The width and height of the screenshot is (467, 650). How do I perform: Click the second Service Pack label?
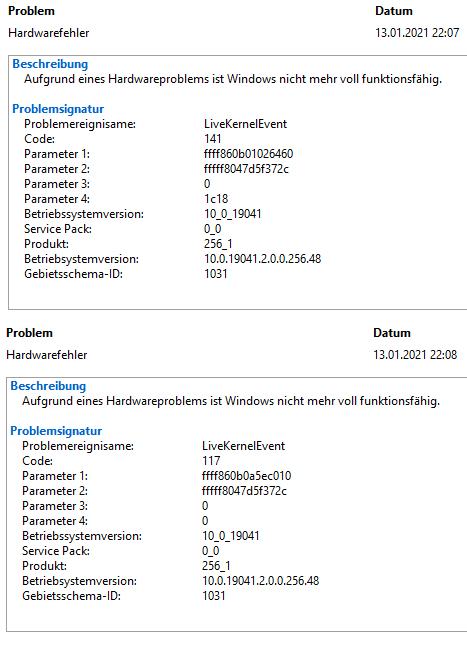(x=56, y=551)
